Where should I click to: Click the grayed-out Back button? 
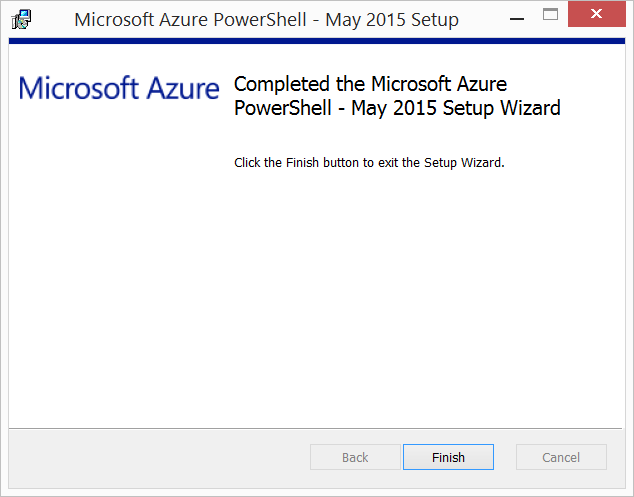tap(355, 457)
